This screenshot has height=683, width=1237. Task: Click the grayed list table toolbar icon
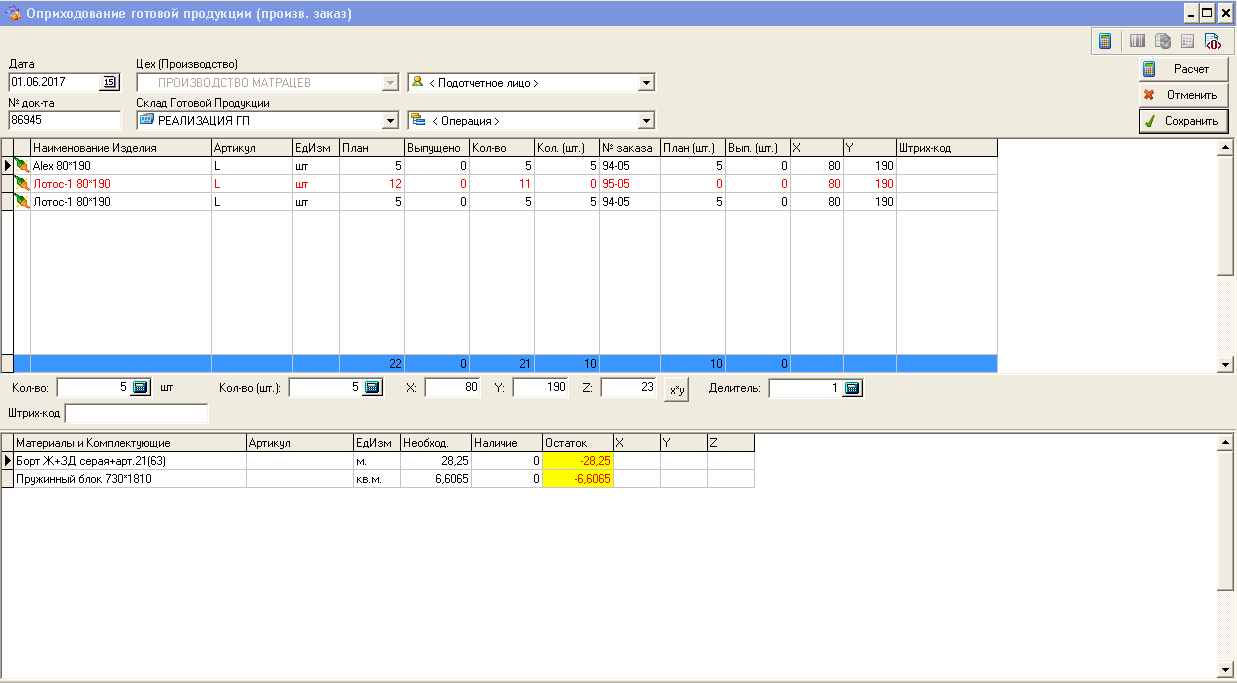[1188, 41]
